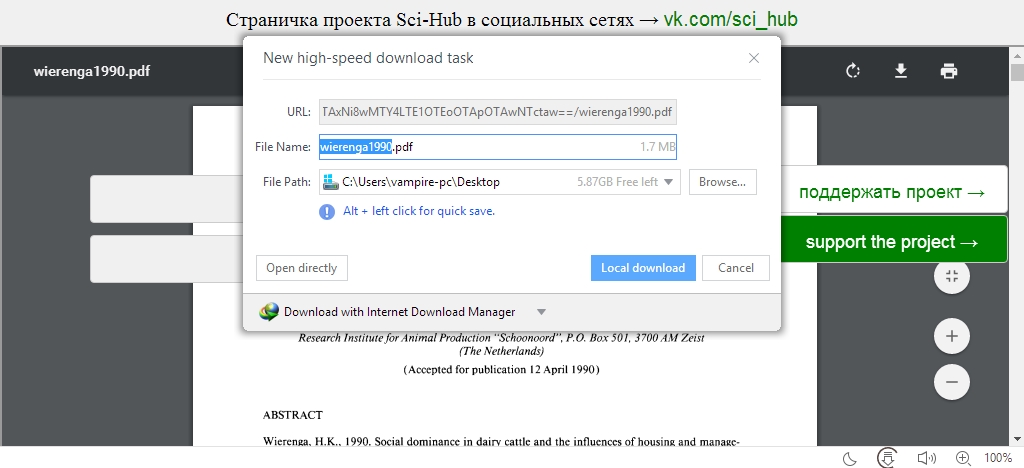Click Download with Internet Download Manager
This screenshot has width=1024, height=468.
[400, 312]
